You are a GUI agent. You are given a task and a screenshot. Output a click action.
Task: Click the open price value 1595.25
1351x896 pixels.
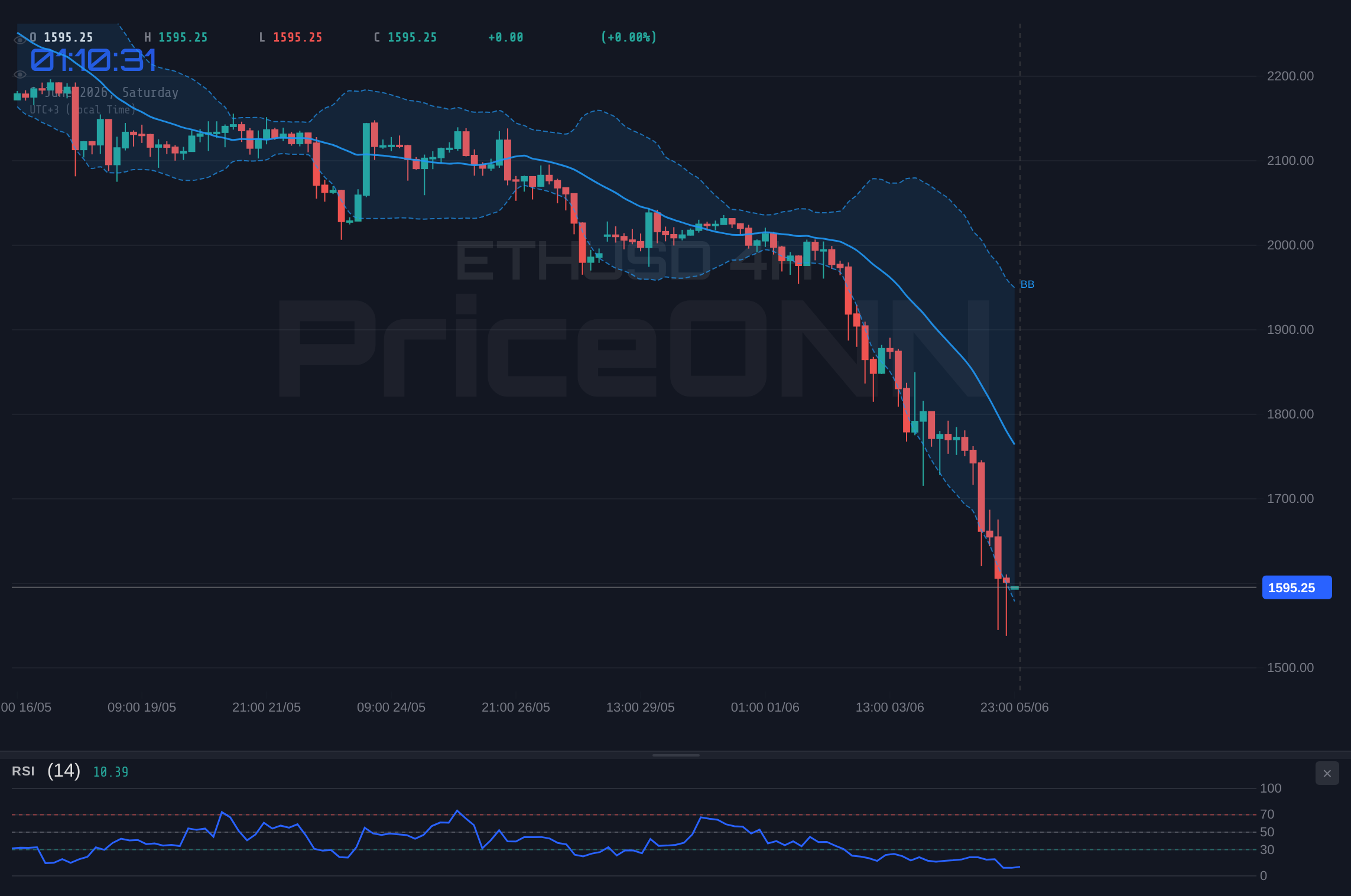coord(69,37)
